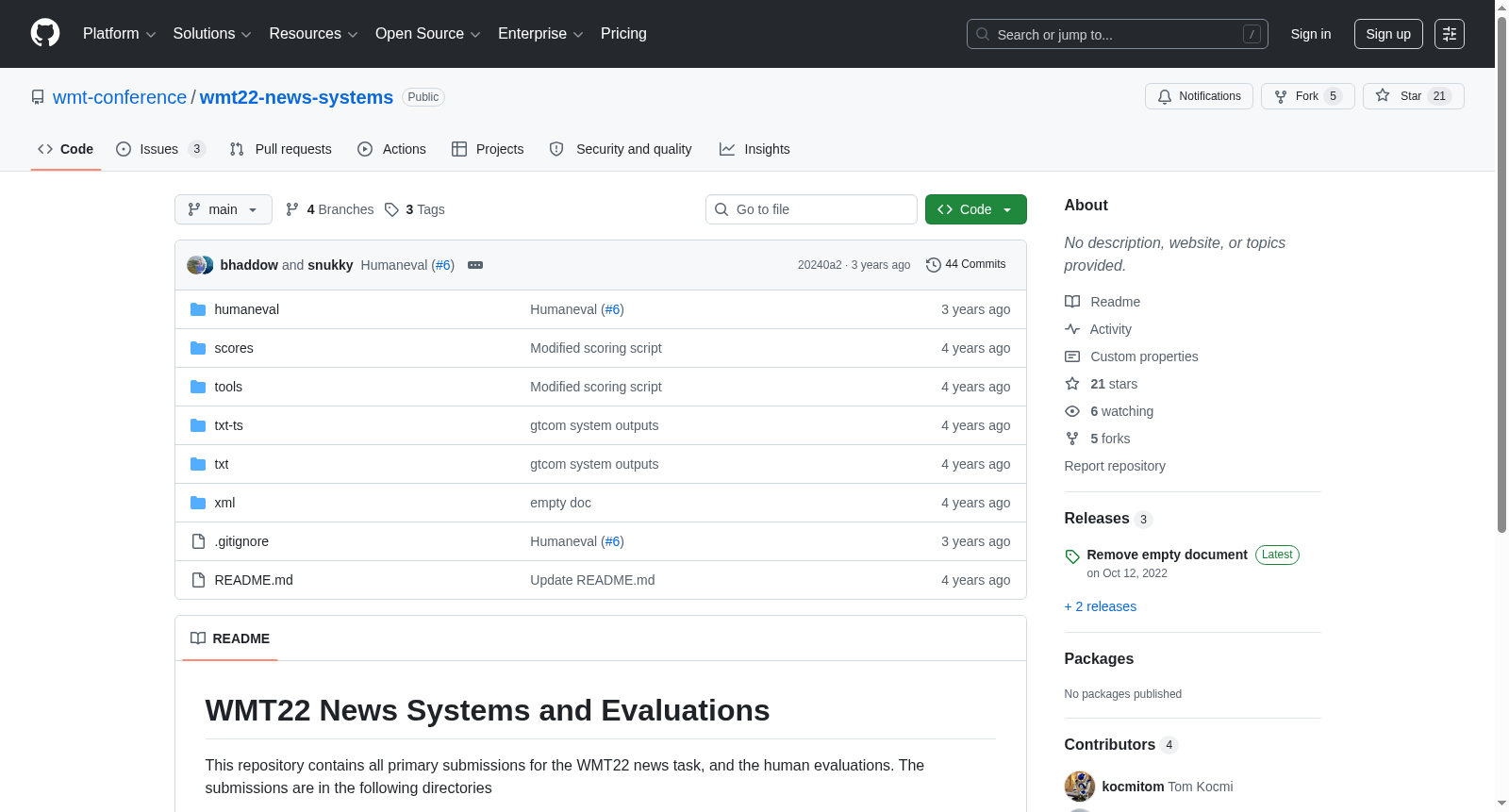Click the branch icon next to 4 Branches

coord(292,209)
